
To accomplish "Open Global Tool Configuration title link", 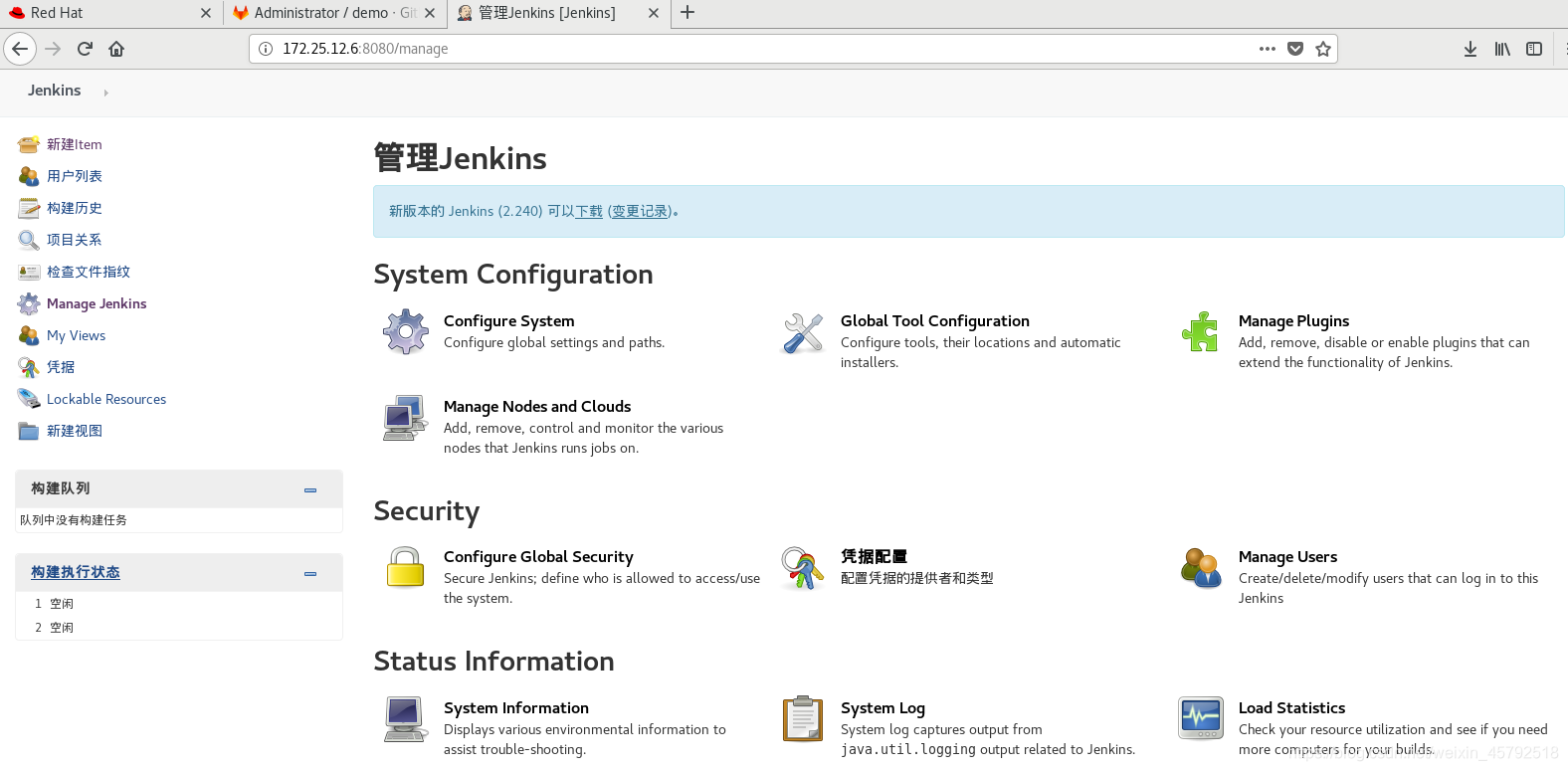I will coord(935,320).
